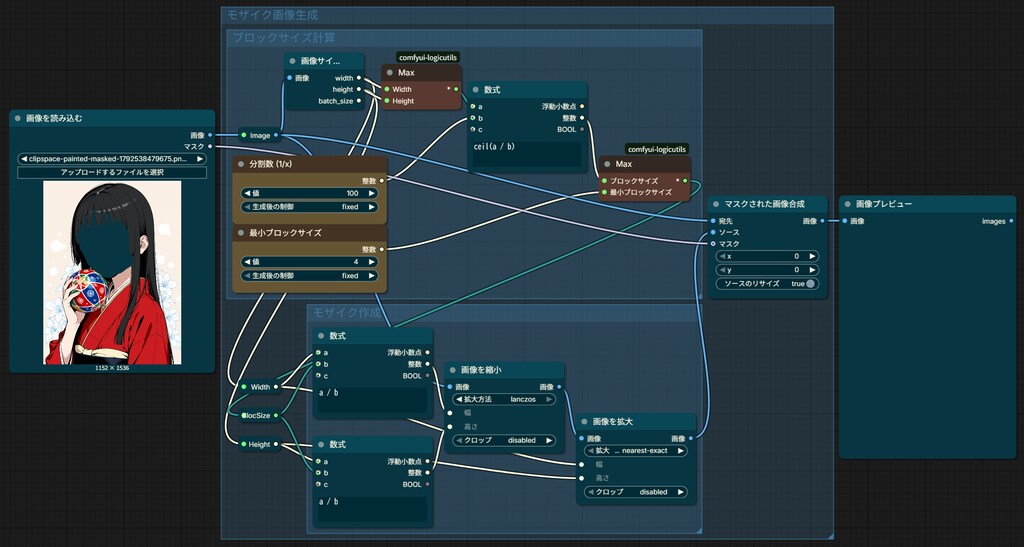
Task: Toggle the ソースのリサイズ switch
Action: click(810, 284)
